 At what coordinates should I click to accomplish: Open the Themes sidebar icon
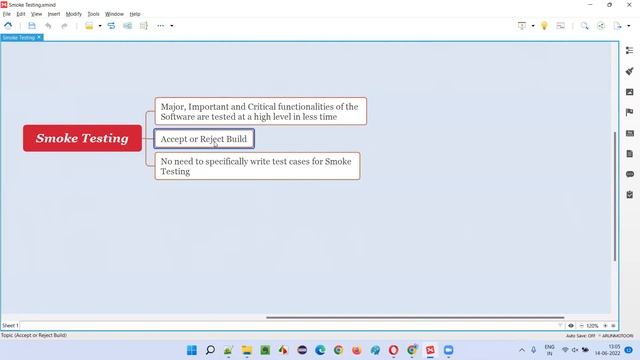click(x=630, y=133)
